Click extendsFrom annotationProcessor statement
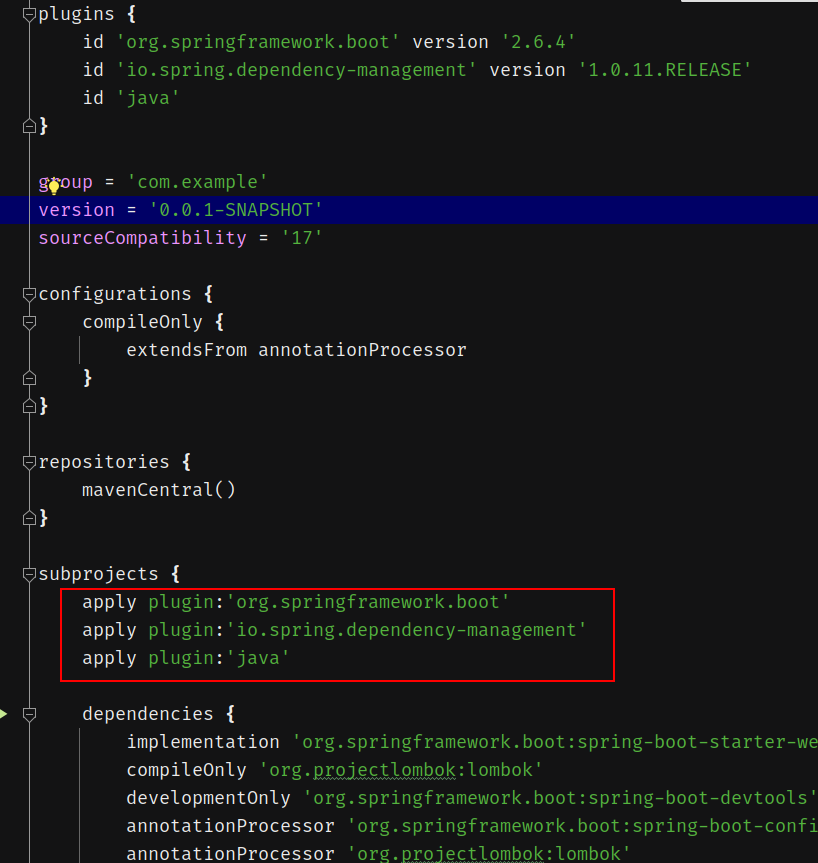The height and width of the screenshot is (863, 818). pyautogui.click(x=296, y=350)
